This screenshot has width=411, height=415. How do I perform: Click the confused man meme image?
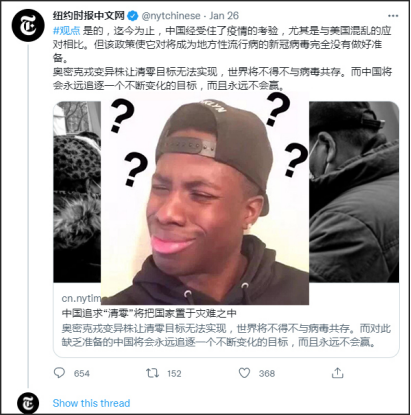click(205, 199)
